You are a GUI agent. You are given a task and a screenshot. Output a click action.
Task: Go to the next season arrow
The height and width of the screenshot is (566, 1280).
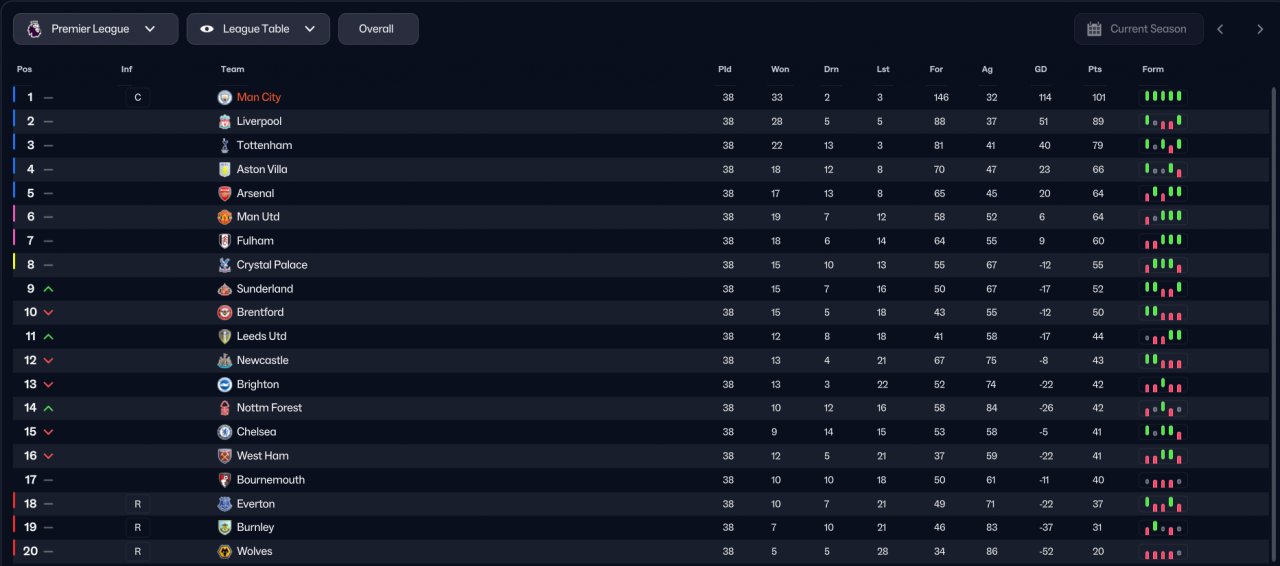tap(1260, 29)
